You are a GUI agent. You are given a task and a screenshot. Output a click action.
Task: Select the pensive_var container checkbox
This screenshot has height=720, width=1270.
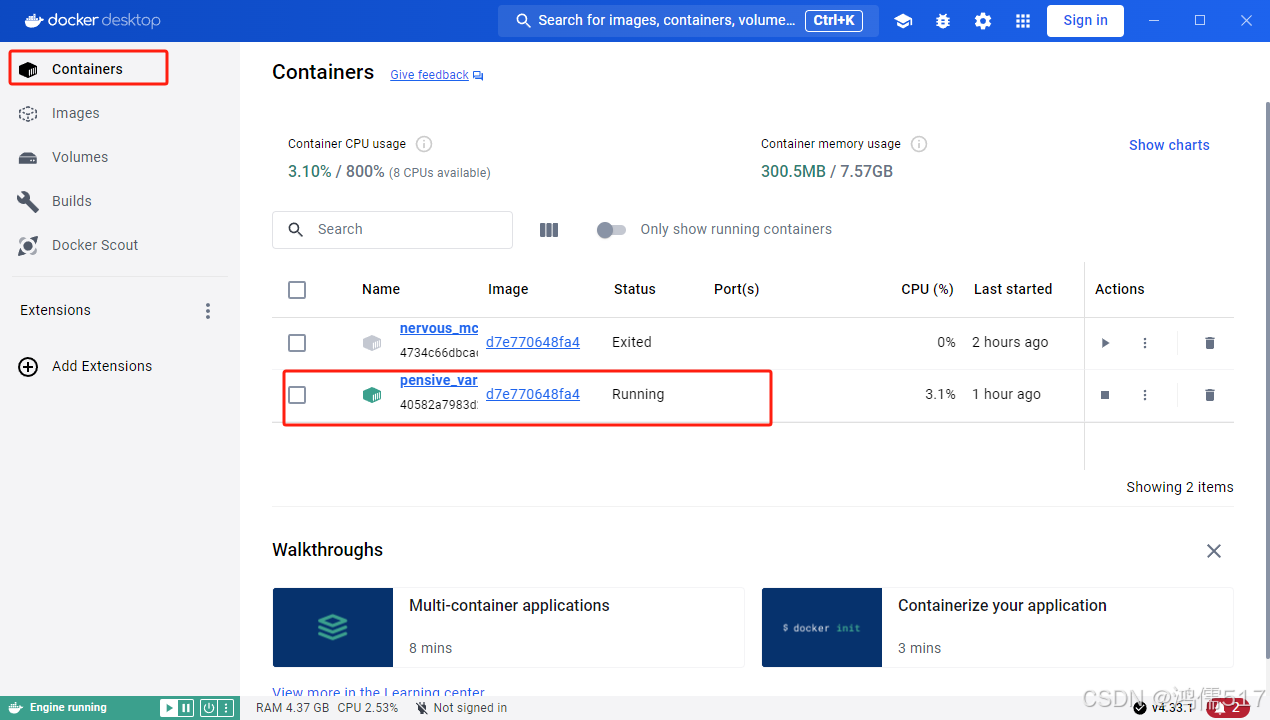point(297,395)
